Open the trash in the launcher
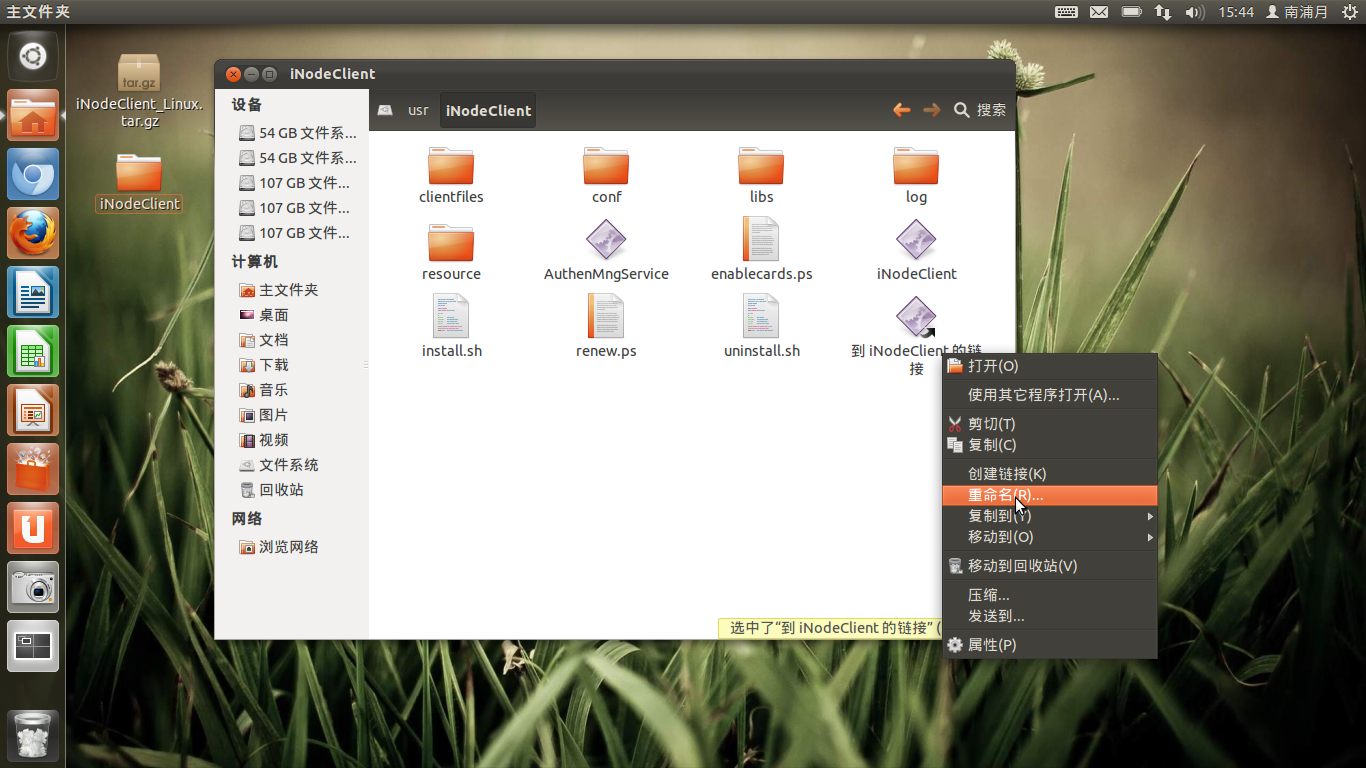1366x768 pixels. [33, 735]
